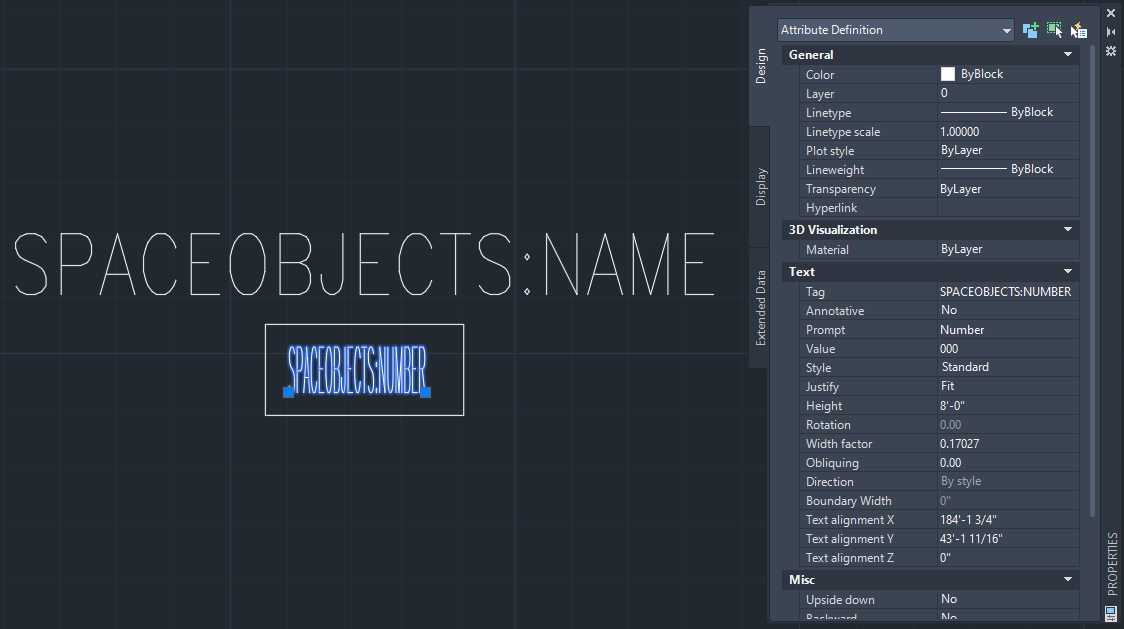Collapse the Text section
This screenshot has width=1124, height=629.
click(1068, 271)
